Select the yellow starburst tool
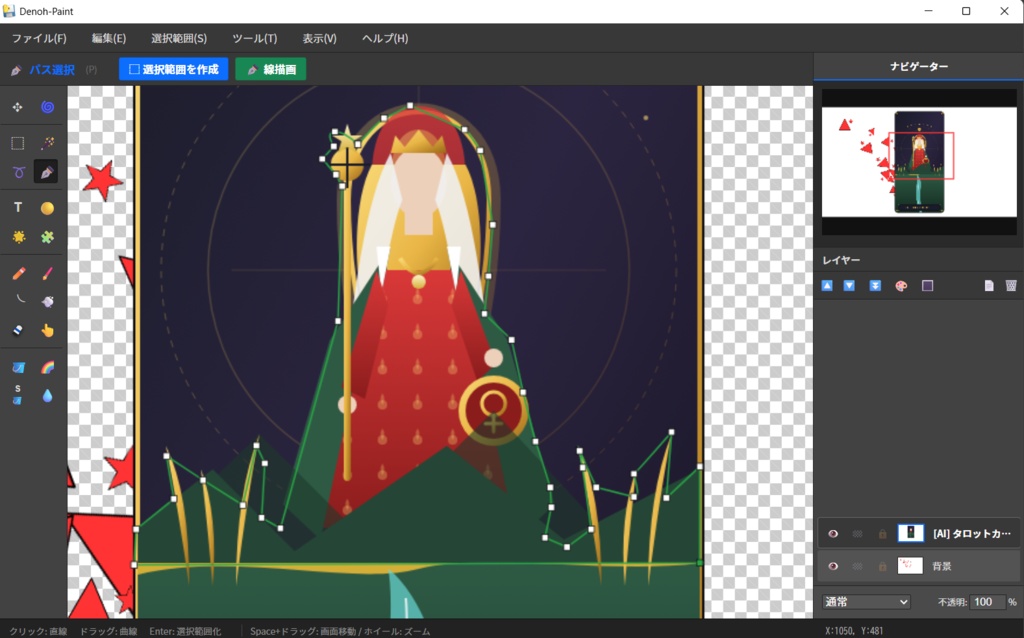Image resolution: width=1024 pixels, height=638 pixels. click(18, 237)
